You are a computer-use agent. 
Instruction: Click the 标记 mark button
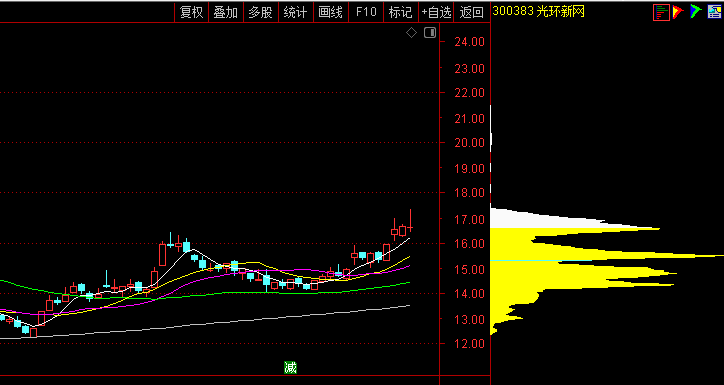click(x=401, y=12)
